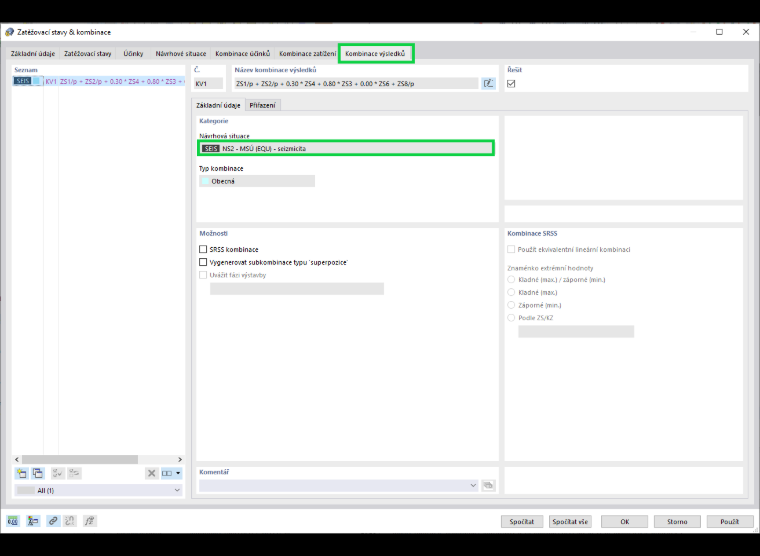This screenshot has height=556, width=760.
Task: Switch to Základní údaje main tab
Action: (33, 54)
